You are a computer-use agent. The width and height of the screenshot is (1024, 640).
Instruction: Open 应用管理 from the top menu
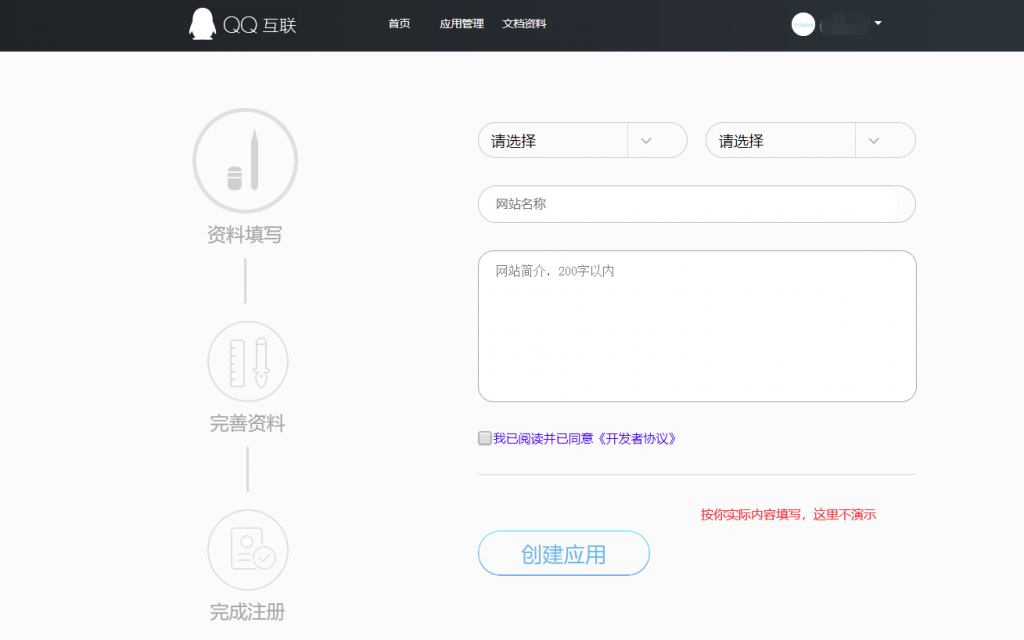click(x=460, y=24)
